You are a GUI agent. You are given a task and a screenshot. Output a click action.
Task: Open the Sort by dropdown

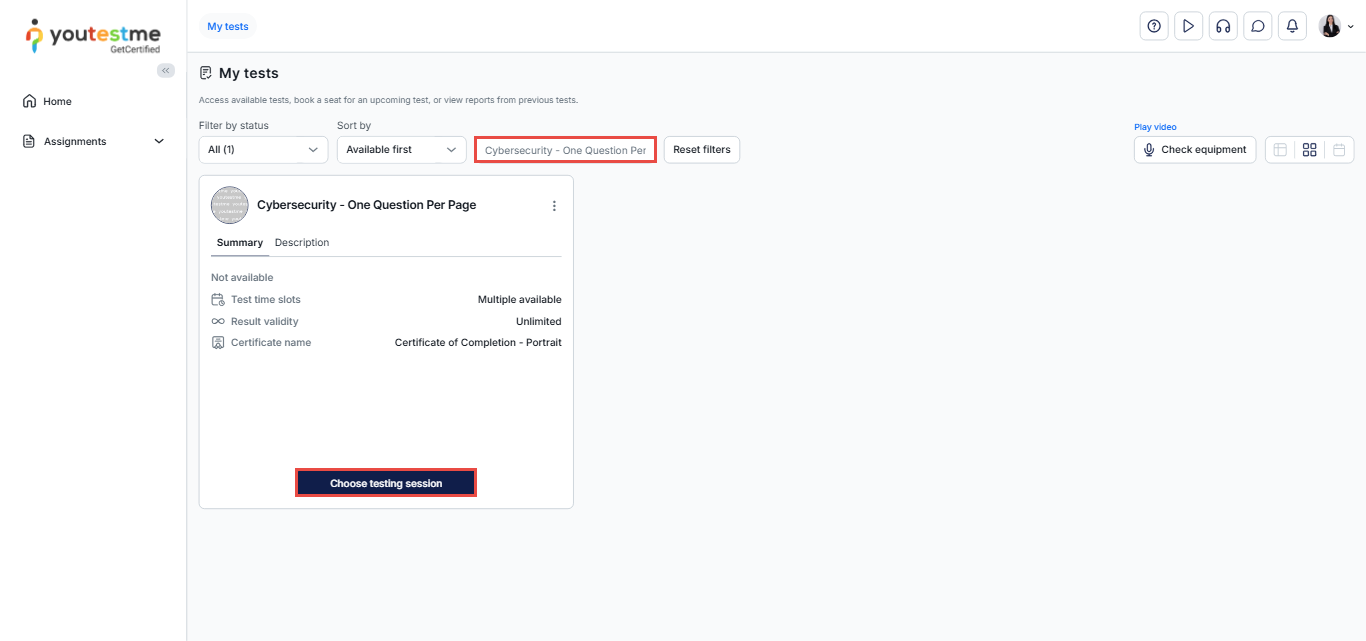point(401,150)
